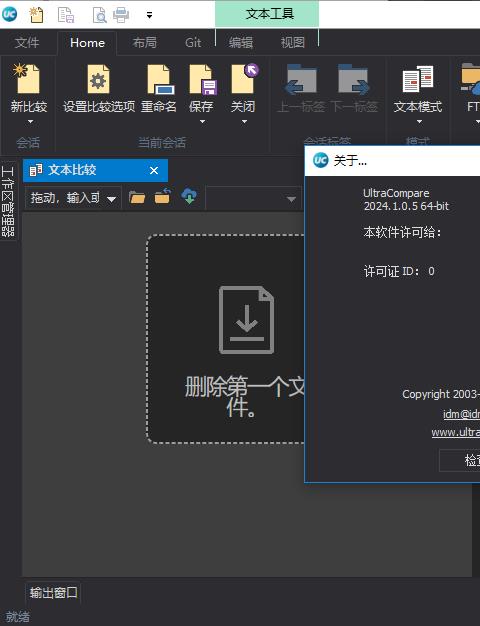Click the 文本模式 text mode icon
480x626 pixels.
click(x=418, y=79)
